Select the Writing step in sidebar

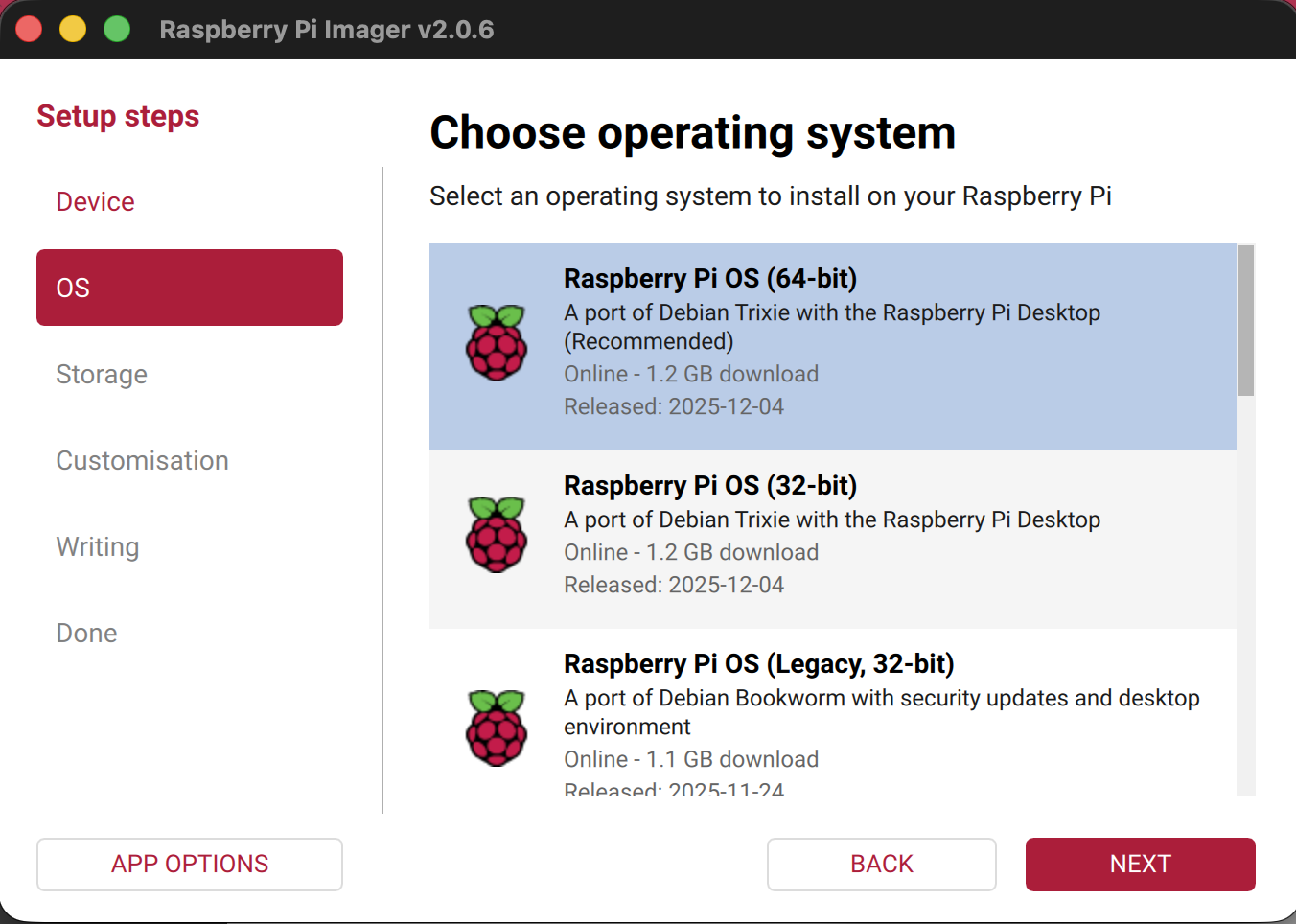pos(98,547)
